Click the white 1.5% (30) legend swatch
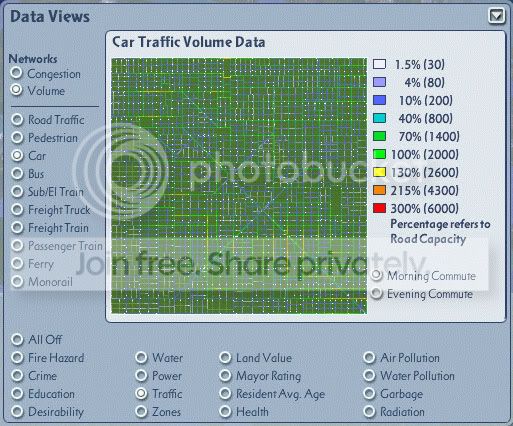Screen dimensions: 513x426 (379, 64)
